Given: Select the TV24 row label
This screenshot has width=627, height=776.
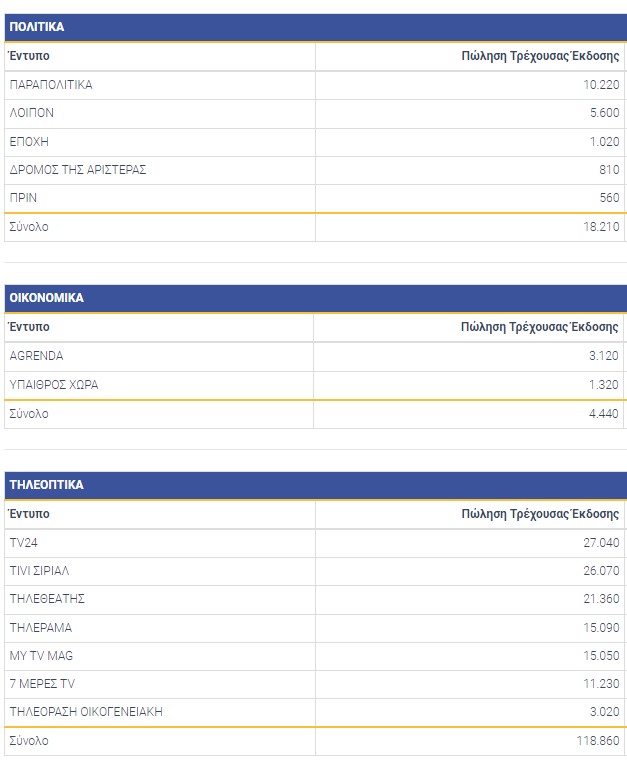Looking at the screenshot, I should pos(24,542).
